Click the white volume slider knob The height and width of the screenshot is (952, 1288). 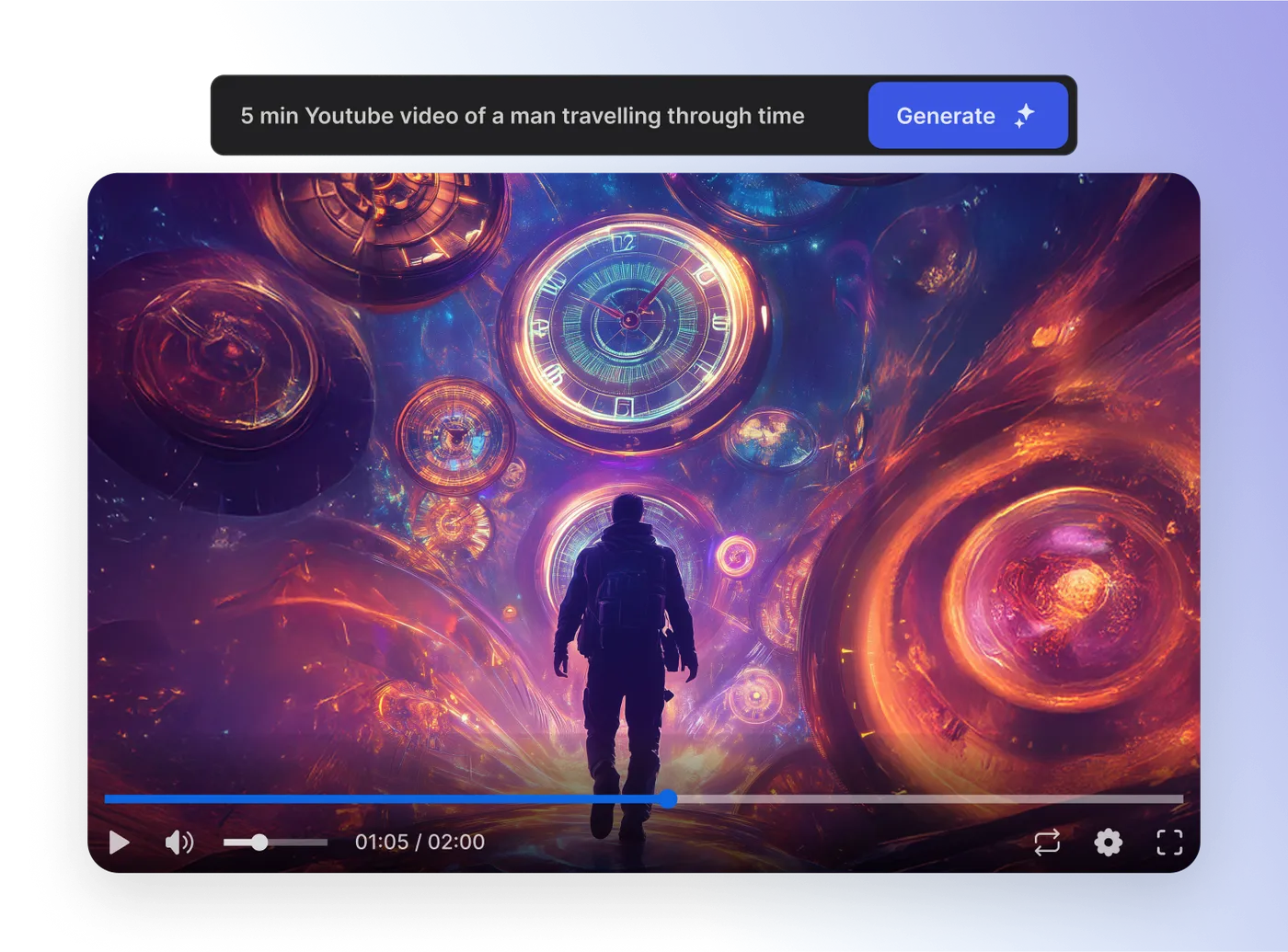coord(259,842)
